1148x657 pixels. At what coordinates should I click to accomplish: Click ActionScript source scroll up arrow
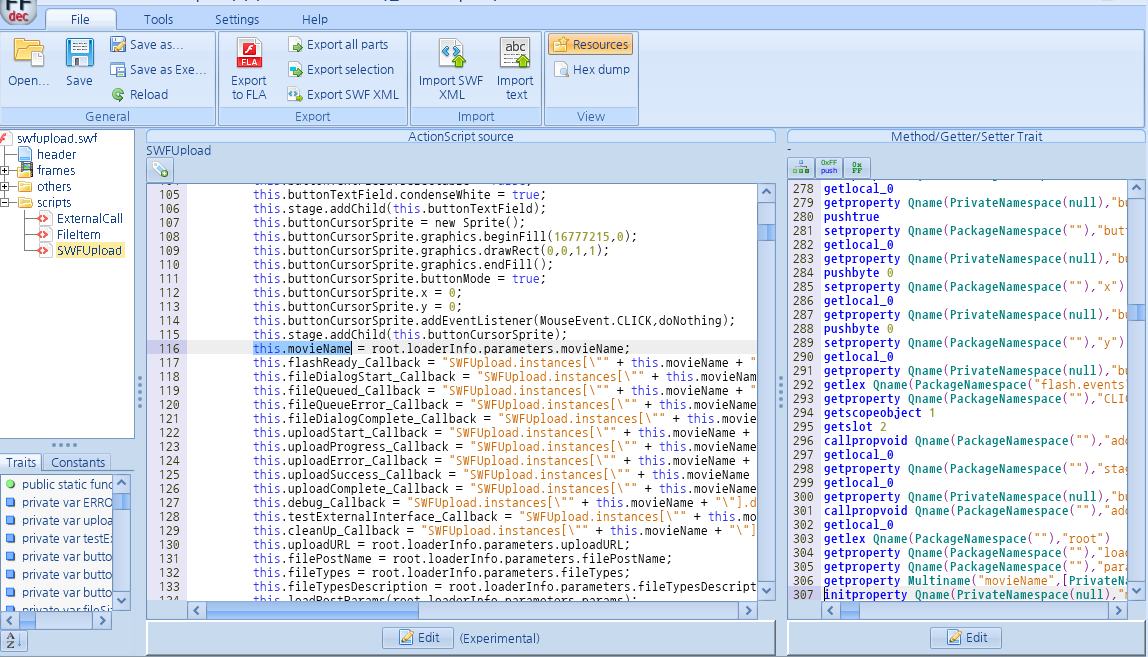point(767,192)
